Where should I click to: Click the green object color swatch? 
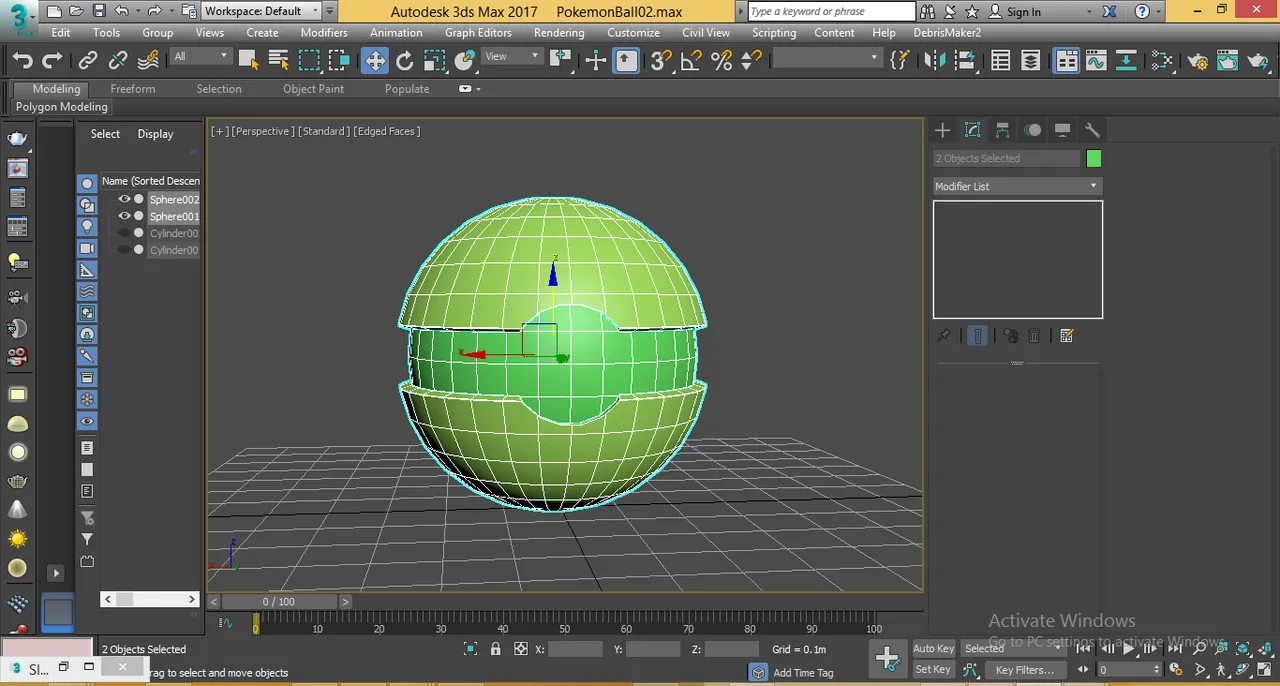coord(1094,158)
